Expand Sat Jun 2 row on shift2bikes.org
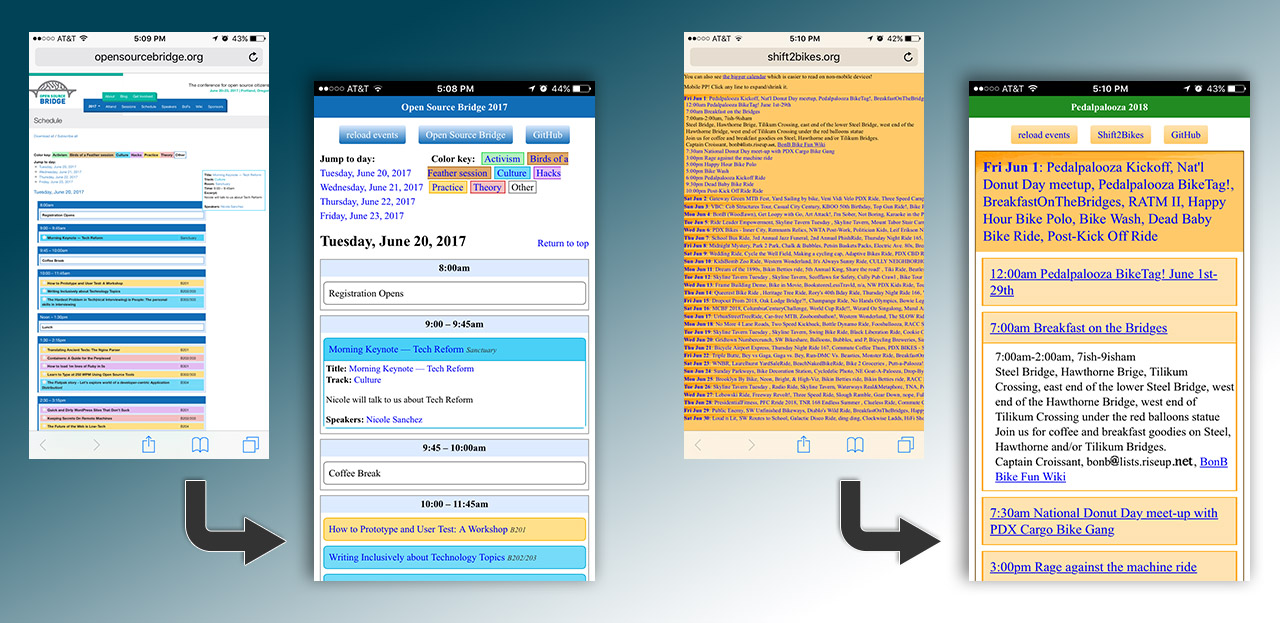The image size is (1280, 623). click(x=804, y=198)
